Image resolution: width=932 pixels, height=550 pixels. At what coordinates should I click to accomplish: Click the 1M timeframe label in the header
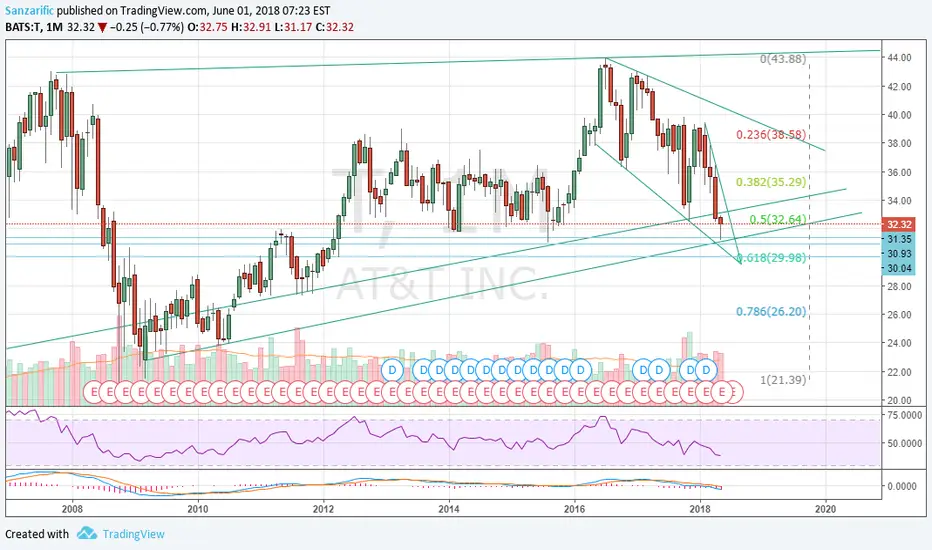click(x=53, y=27)
